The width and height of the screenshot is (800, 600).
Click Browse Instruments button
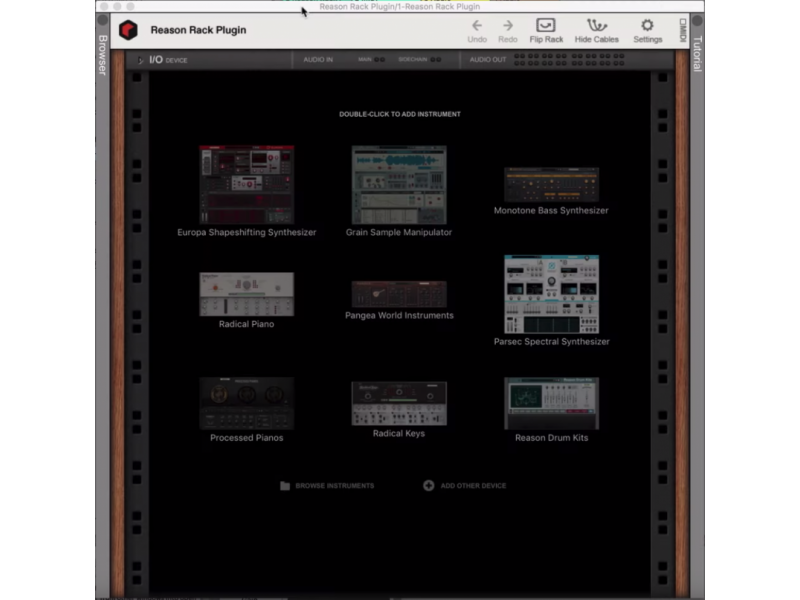coord(327,486)
